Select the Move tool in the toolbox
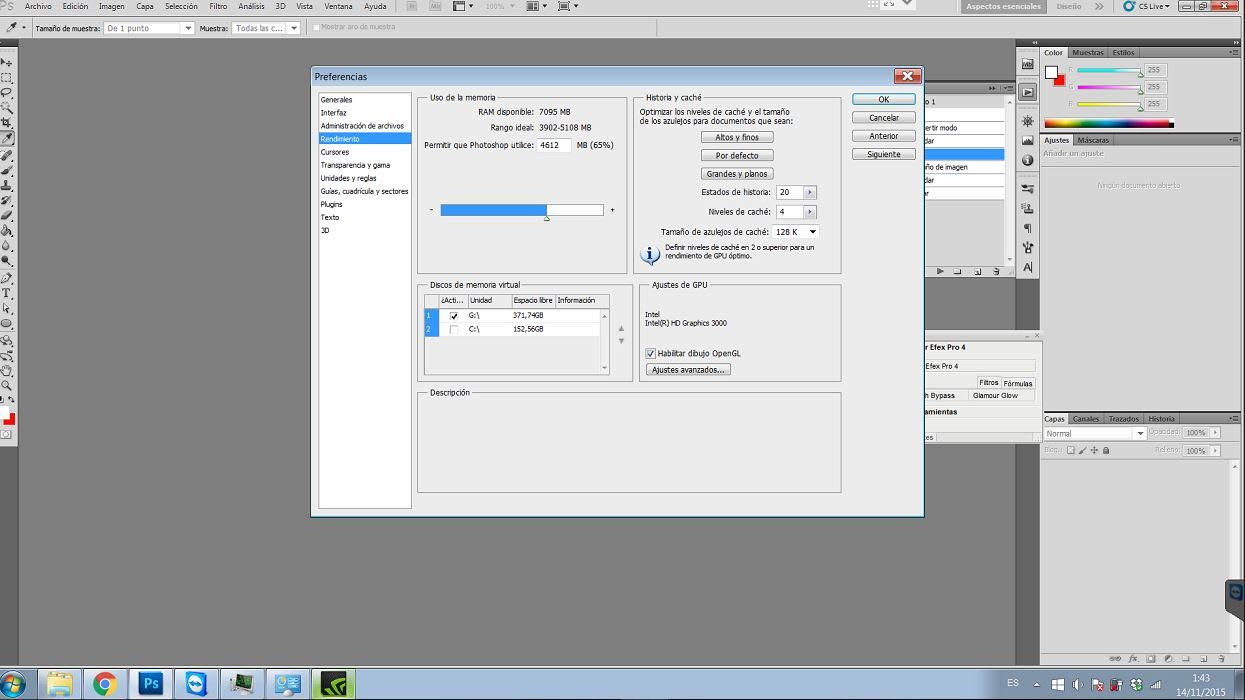The width and height of the screenshot is (1245, 700). point(6,62)
